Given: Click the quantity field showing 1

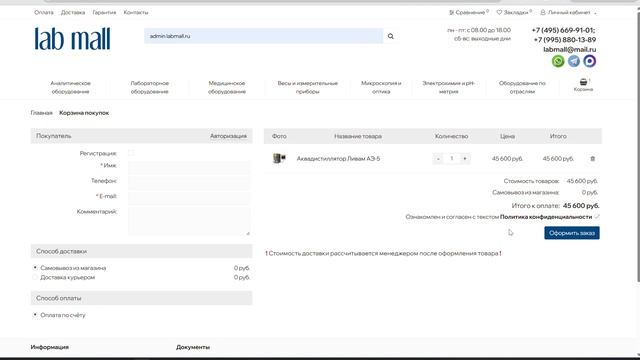Looking at the screenshot, I should pos(451,159).
